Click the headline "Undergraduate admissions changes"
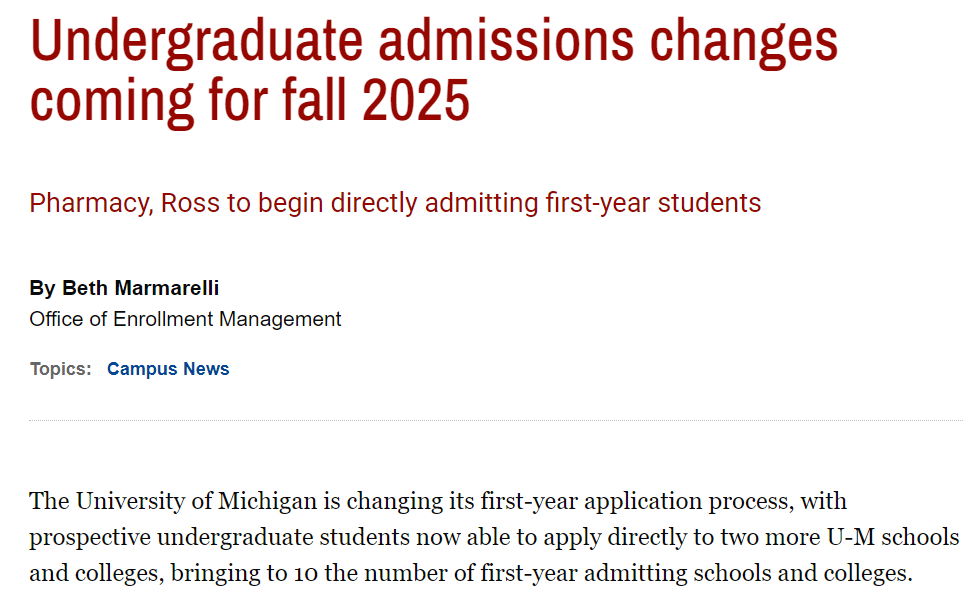 (x=434, y=41)
